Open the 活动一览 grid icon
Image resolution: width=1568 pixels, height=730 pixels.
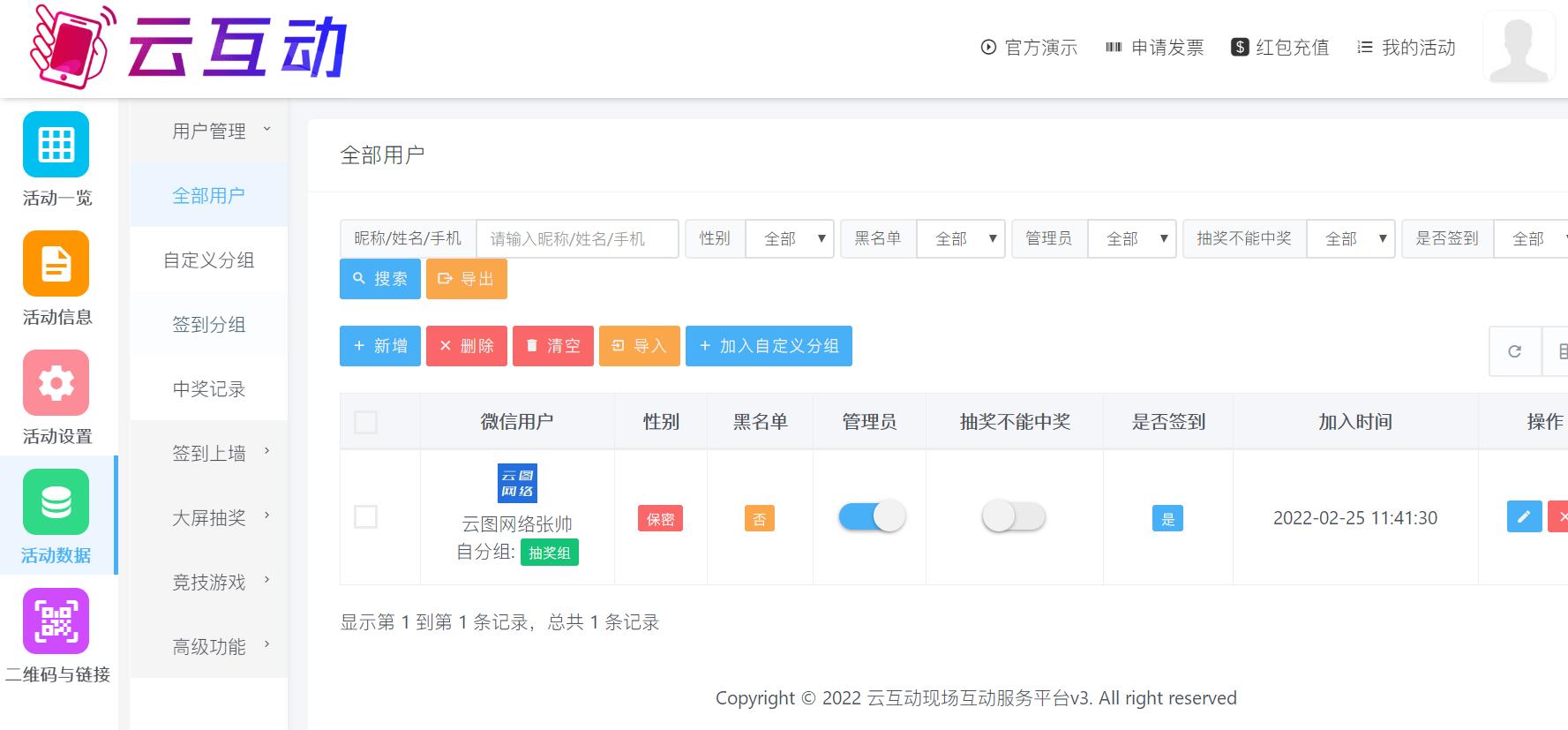point(56,145)
